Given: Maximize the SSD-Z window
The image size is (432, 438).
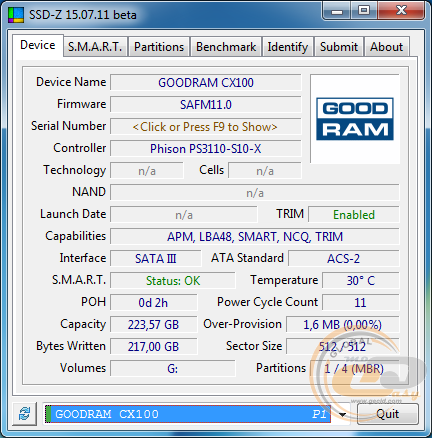Looking at the screenshot, I should (364, 11).
